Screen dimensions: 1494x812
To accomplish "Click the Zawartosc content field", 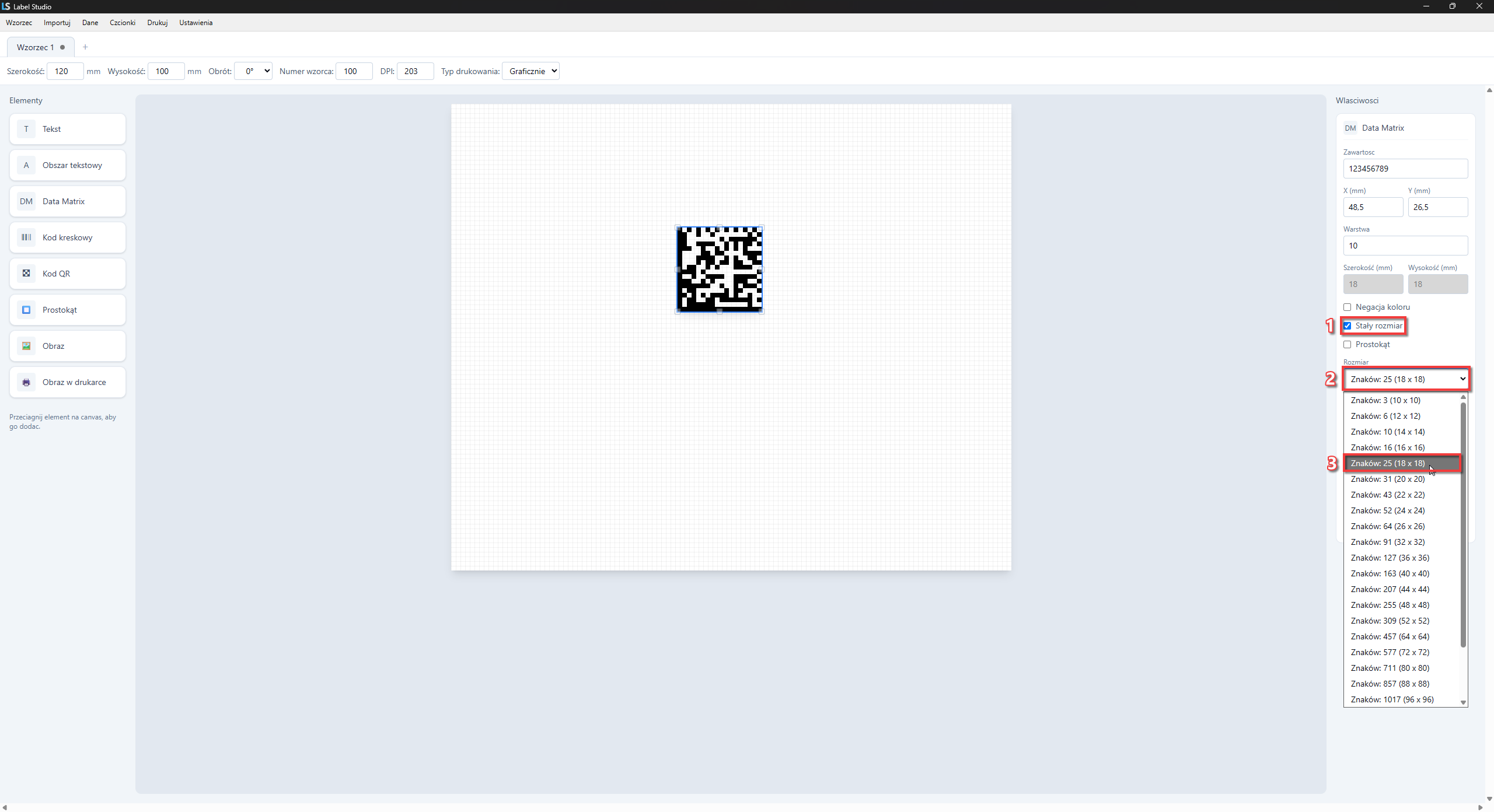I will coord(1405,169).
